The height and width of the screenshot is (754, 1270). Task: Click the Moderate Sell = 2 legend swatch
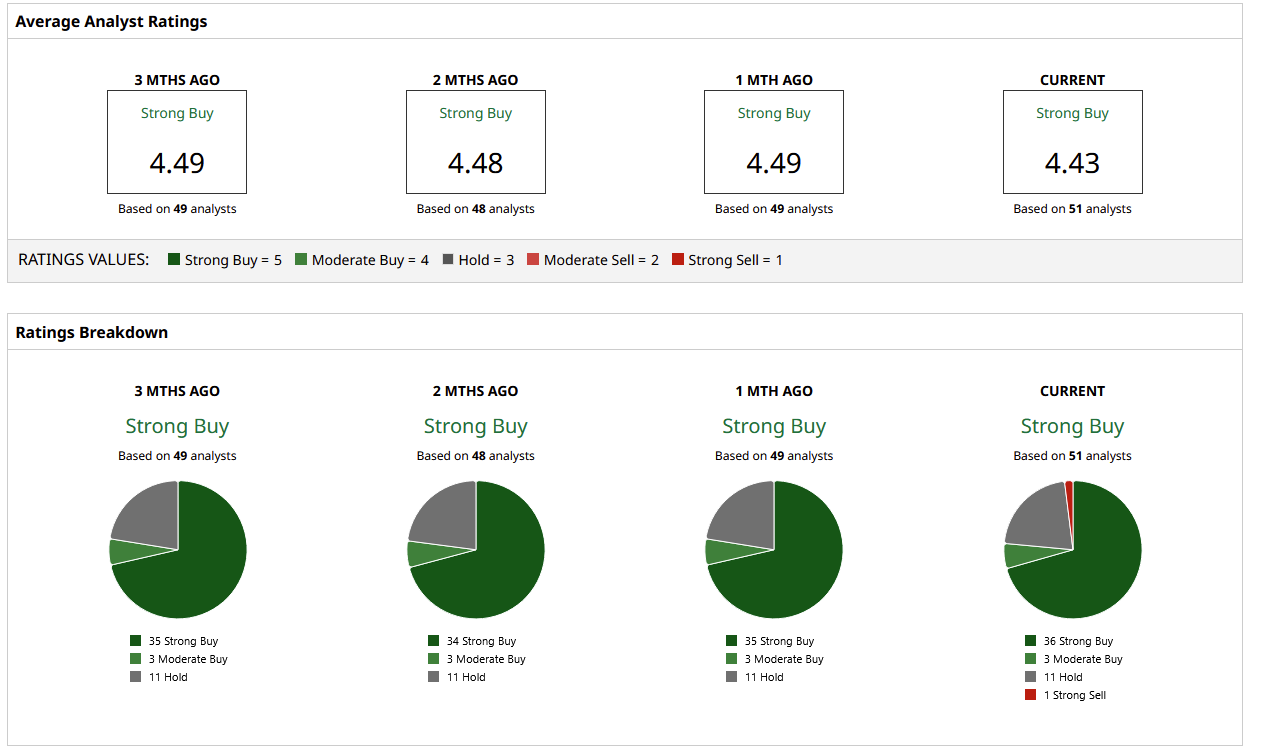(533, 260)
